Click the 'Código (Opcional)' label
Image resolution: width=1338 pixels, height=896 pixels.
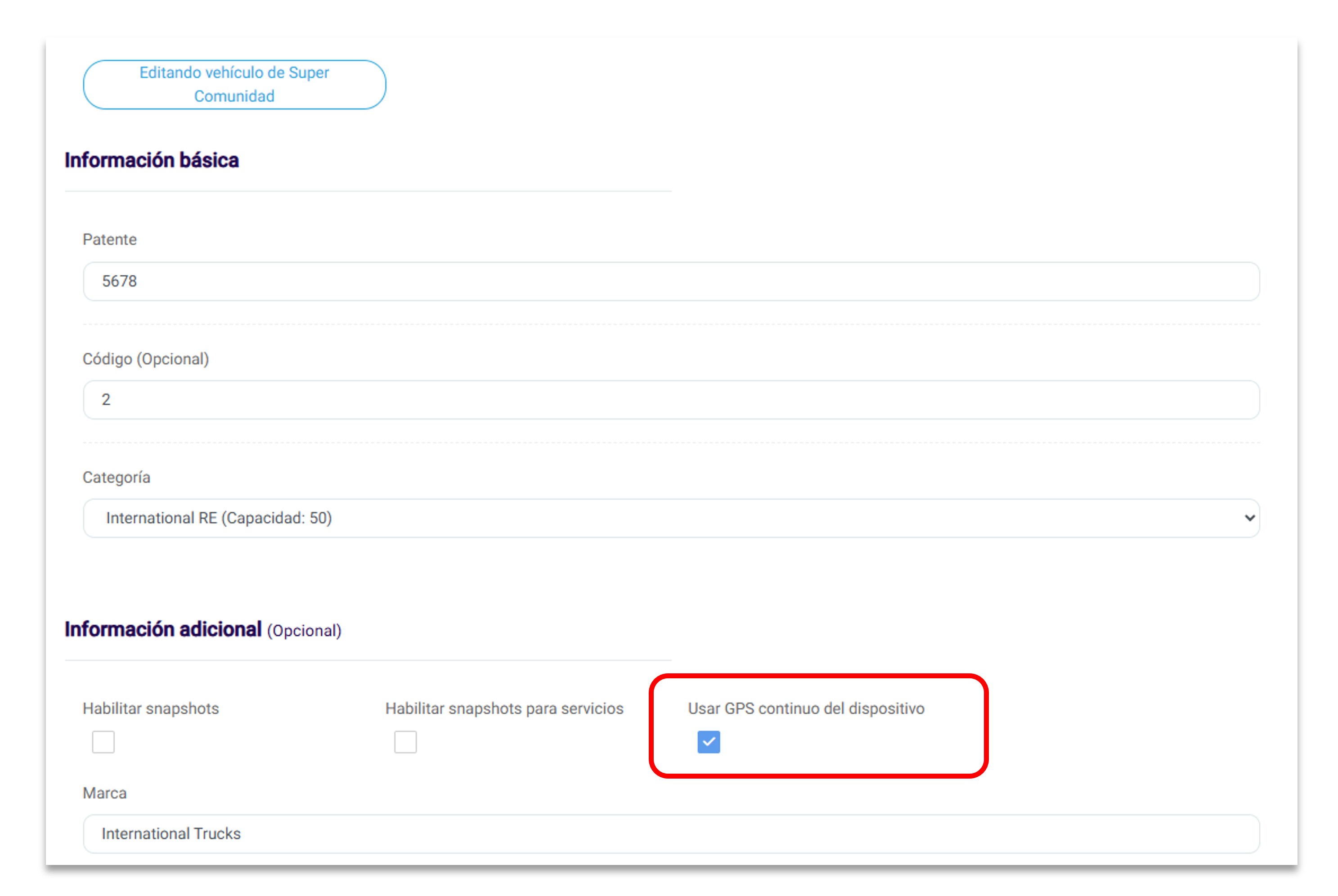pos(146,359)
